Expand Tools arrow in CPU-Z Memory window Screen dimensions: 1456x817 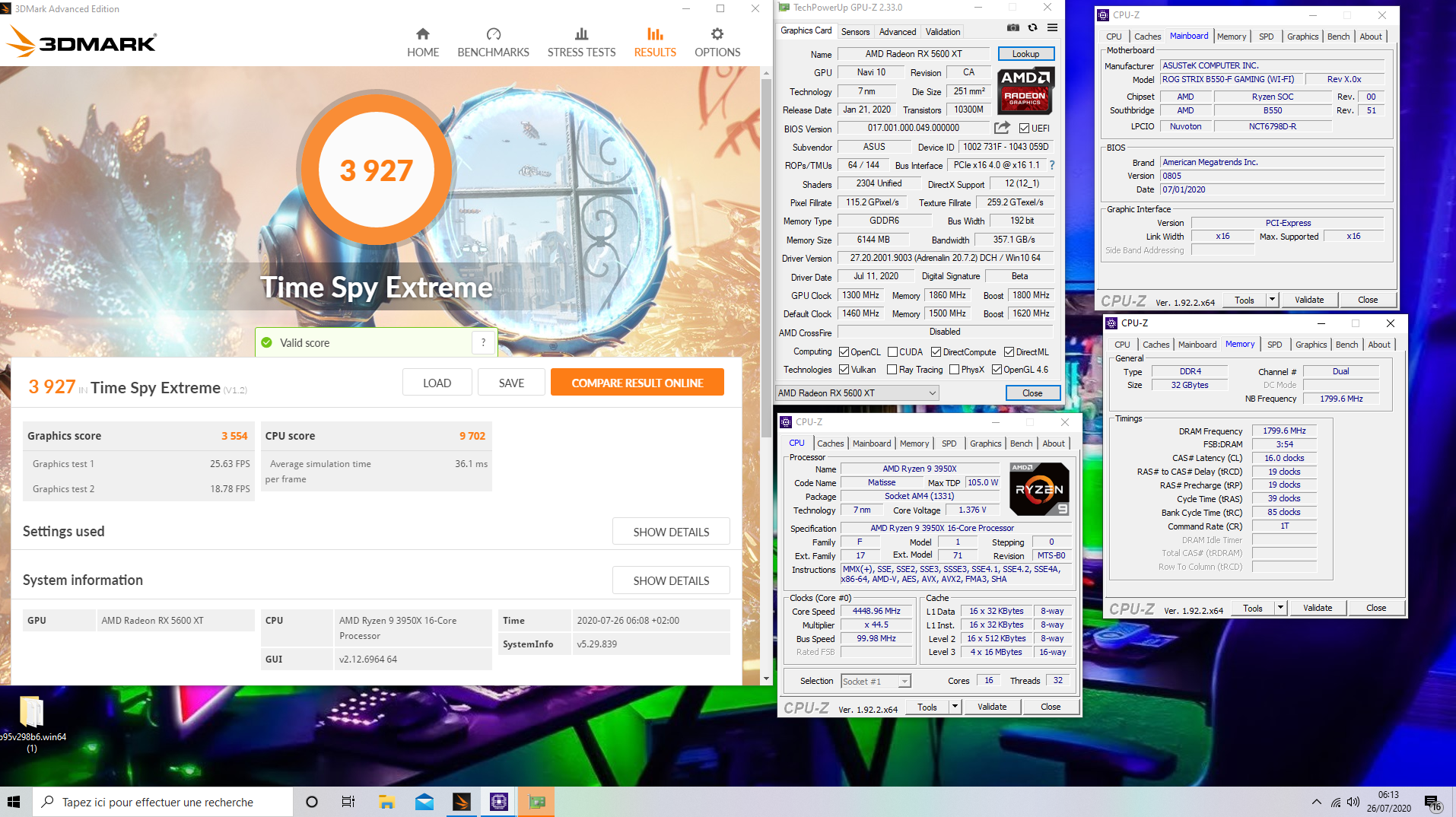click(1280, 608)
